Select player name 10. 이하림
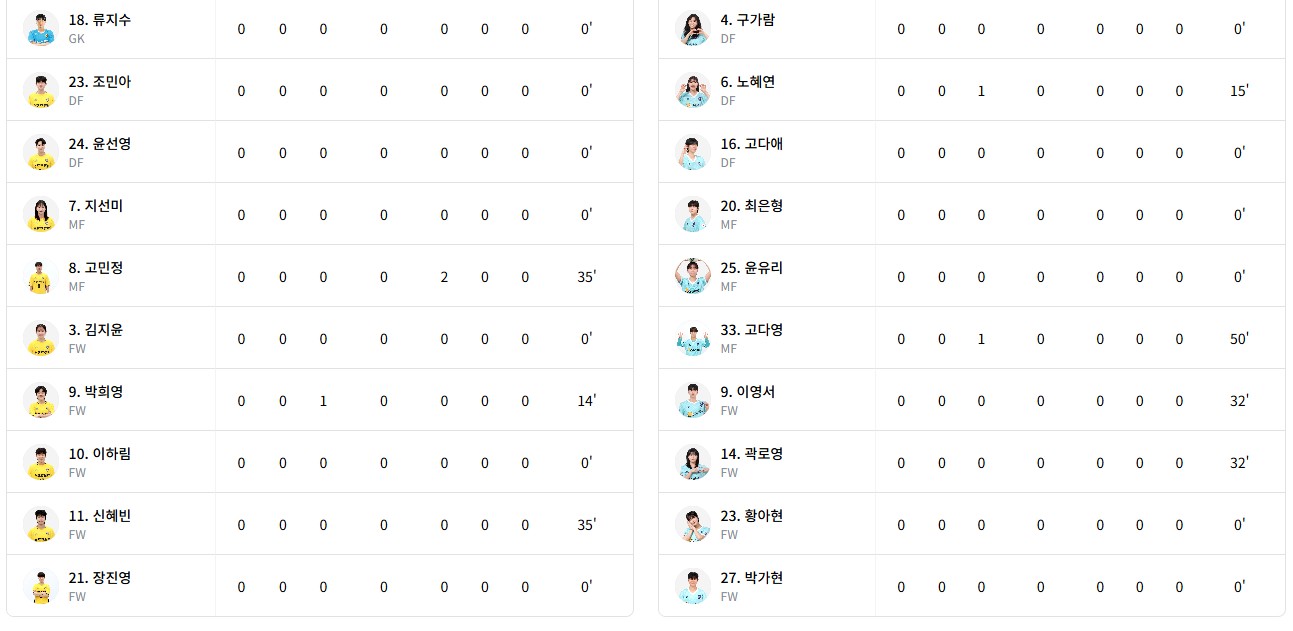 tap(99, 454)
